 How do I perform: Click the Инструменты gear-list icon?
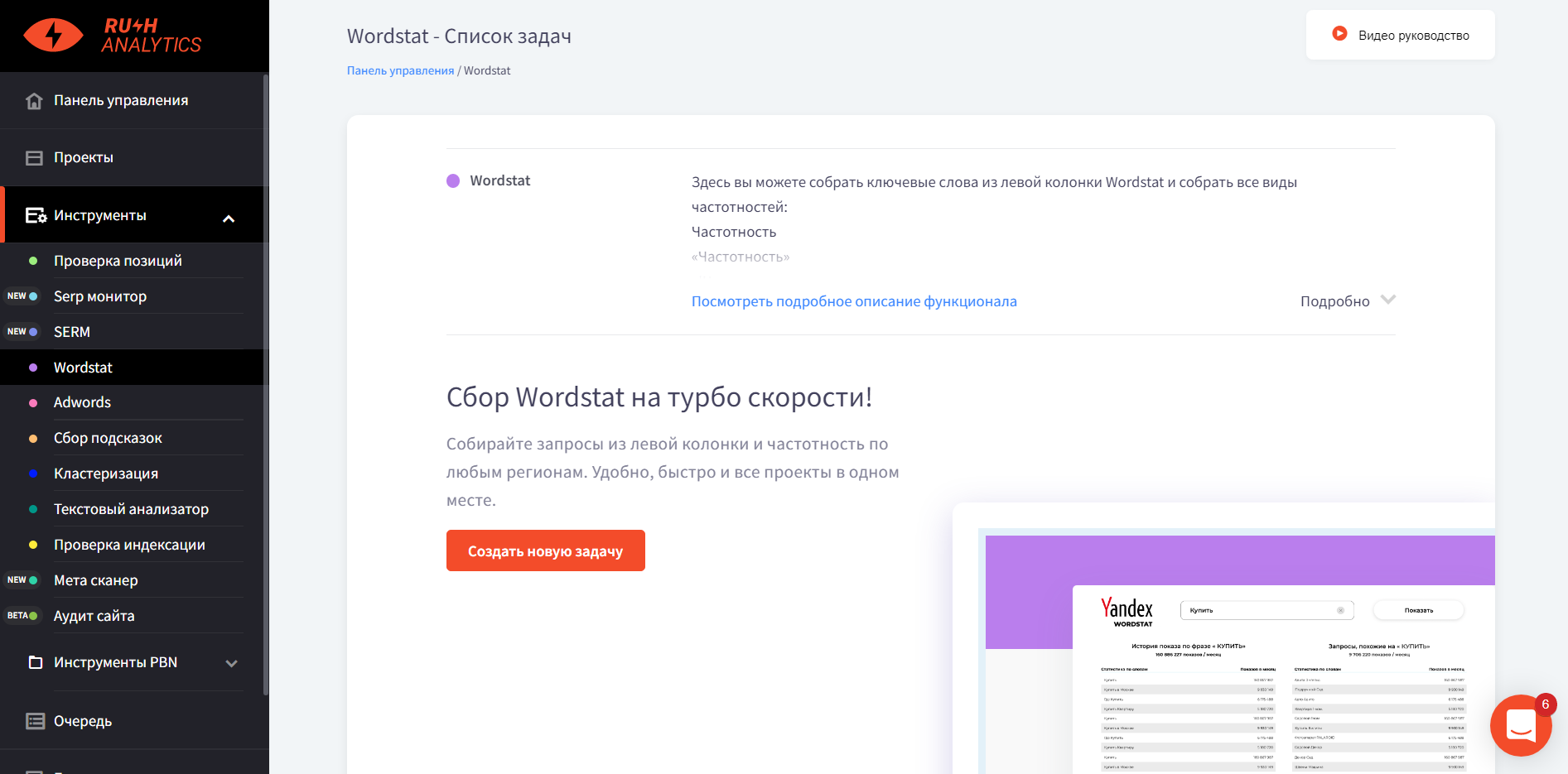pyautogui.click(x=36, y=215)
